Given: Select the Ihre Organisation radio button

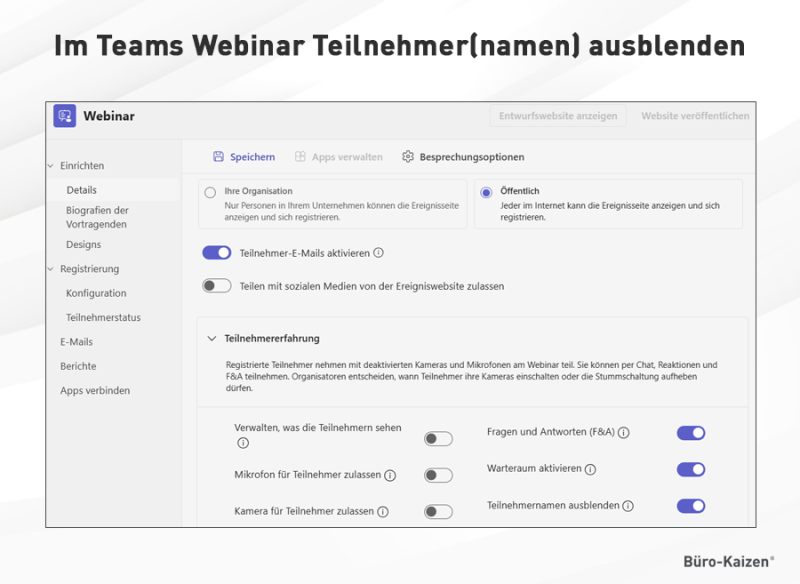Looking at the screenshot, I should (x=210, y=192).
